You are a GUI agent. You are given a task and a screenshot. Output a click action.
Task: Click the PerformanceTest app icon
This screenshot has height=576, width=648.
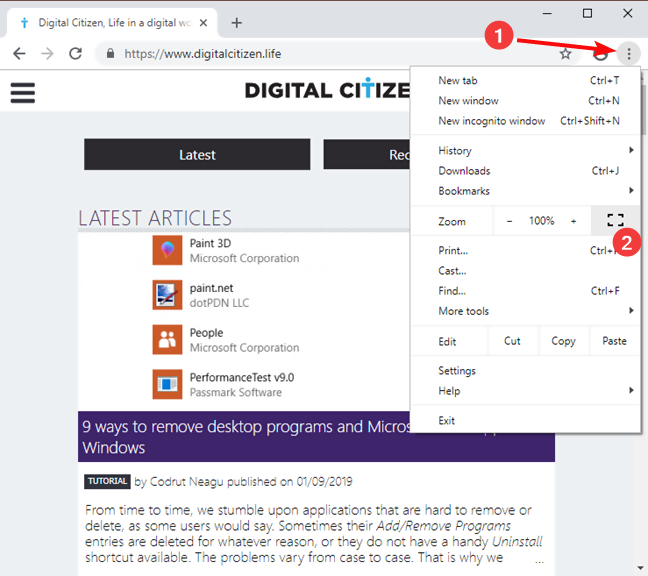pos(167,384)
